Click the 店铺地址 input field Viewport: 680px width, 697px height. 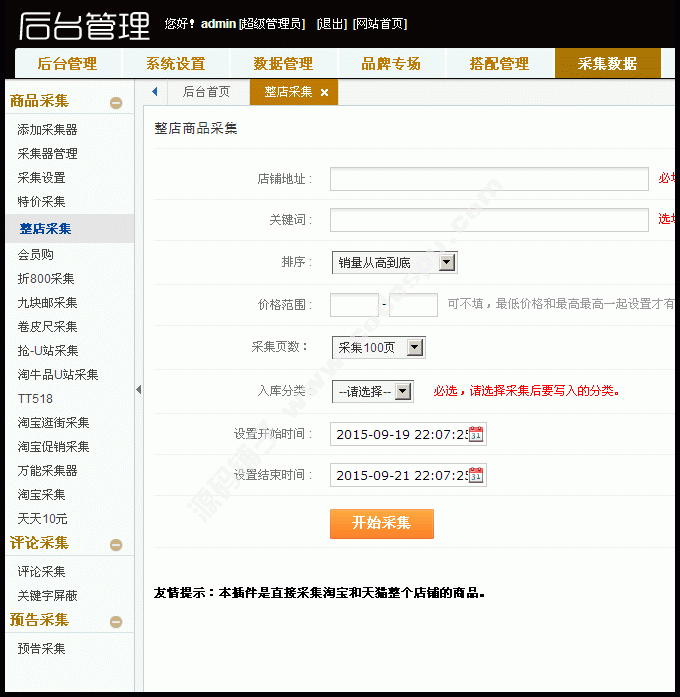click(489, 179)
